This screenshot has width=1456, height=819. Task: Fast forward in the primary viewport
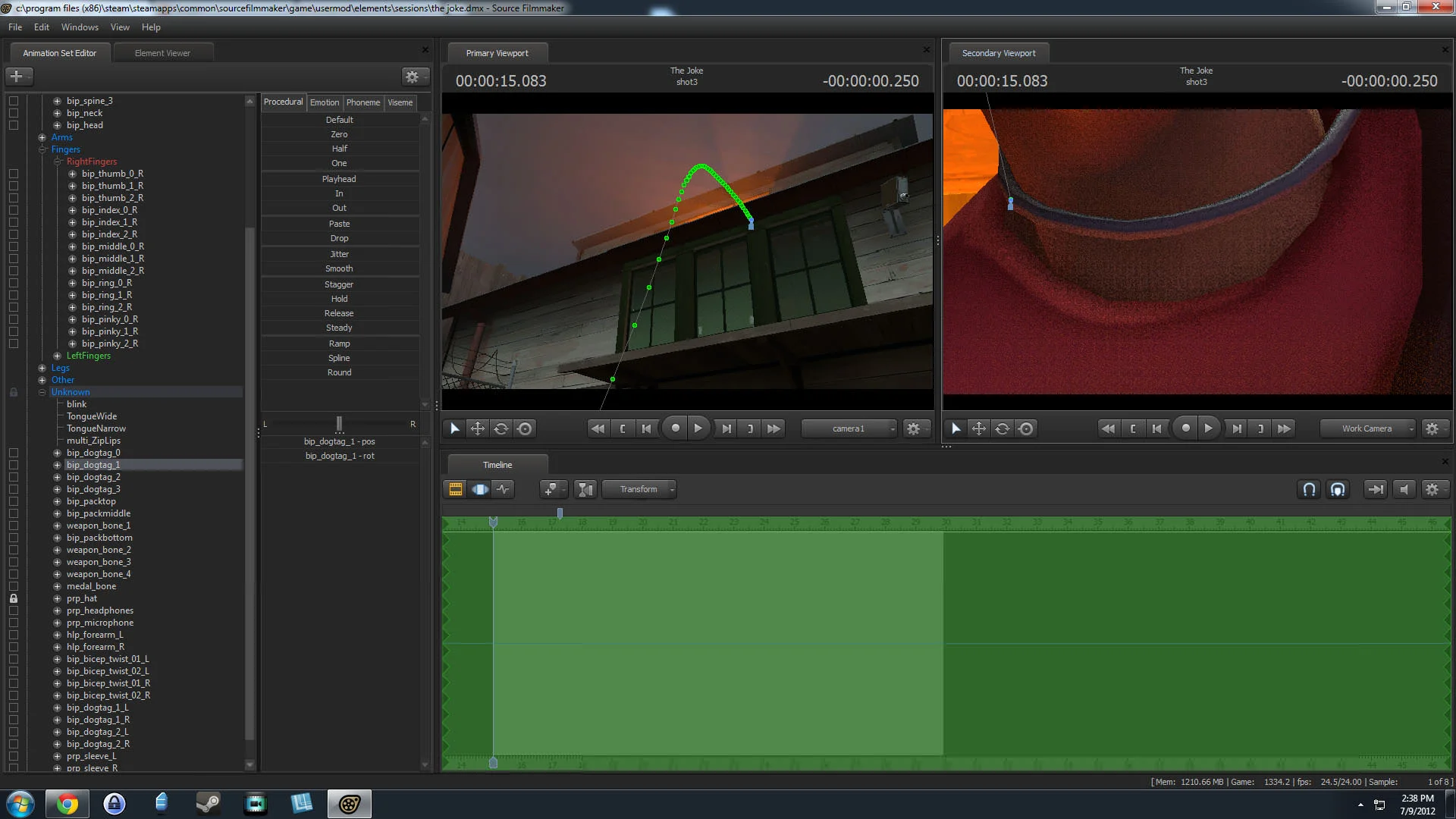coord(773,428)
